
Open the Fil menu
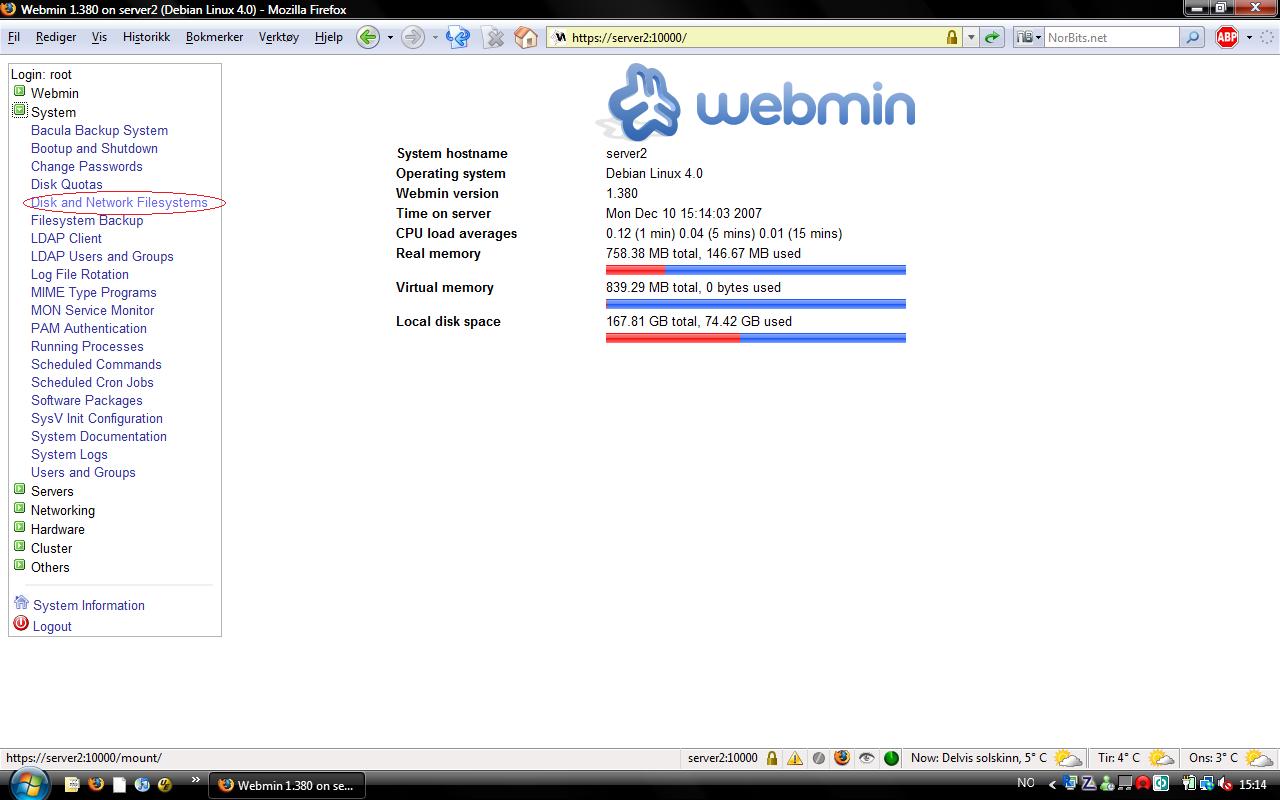14,37
